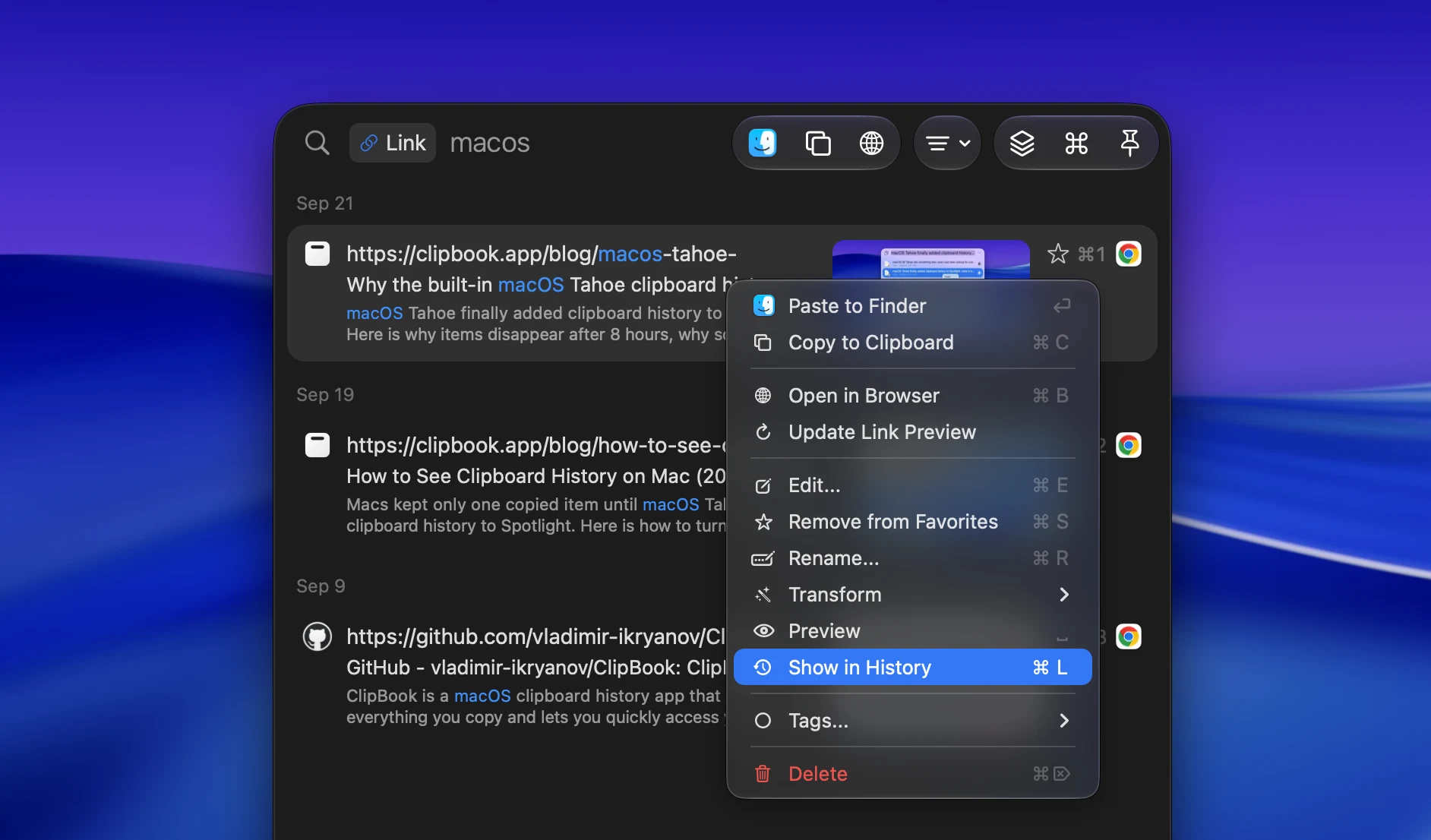Image resolution: width=1431 pixels, height=840 pixels.
Task: Click the Chrome icon on the how-to-see link row
Action: click(1129, 445)
